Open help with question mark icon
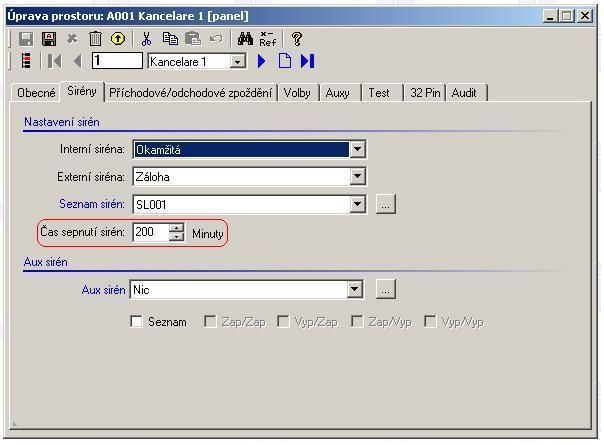Screen dimensions: 604x445 [x=297, y=39]
